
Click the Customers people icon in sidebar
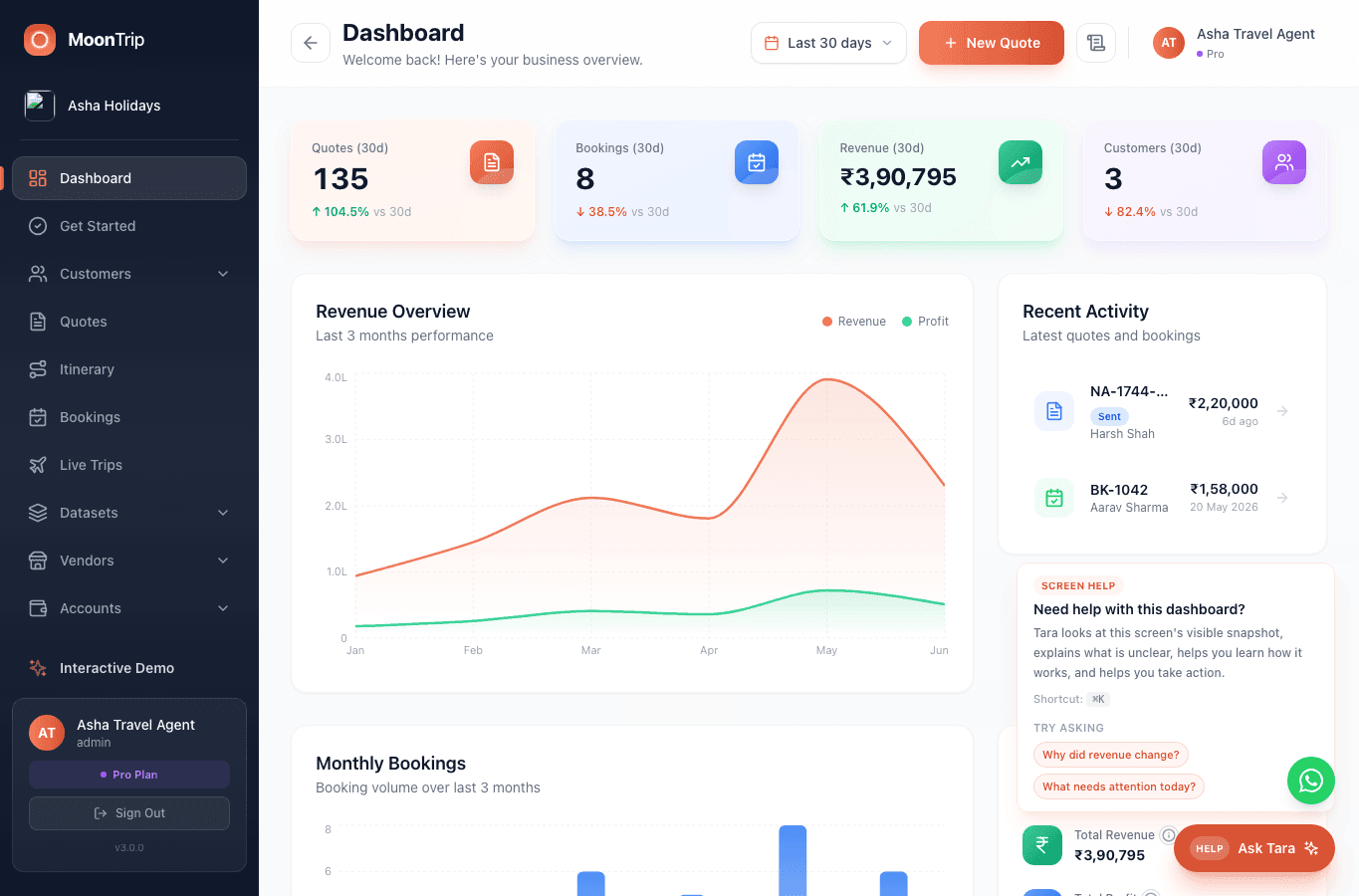tap(38, 274)
